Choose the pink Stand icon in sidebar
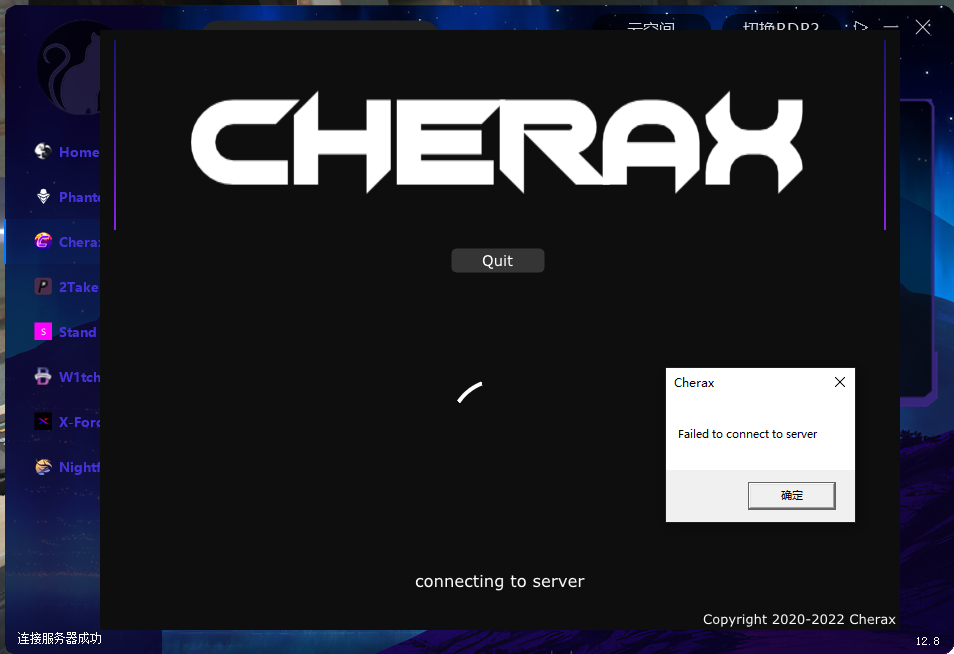954x654 pixels. (43, 332)
